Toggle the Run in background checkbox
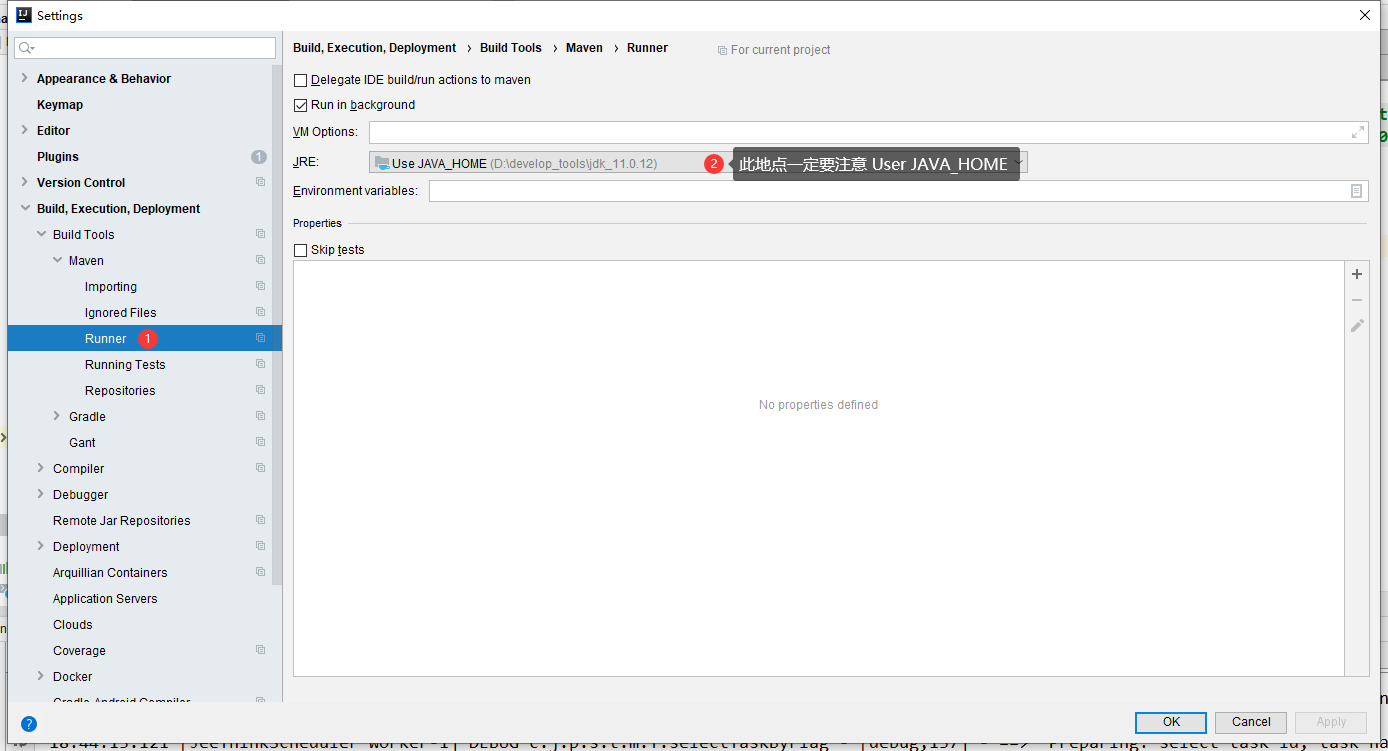1388x751 pixels. point(301,105)
